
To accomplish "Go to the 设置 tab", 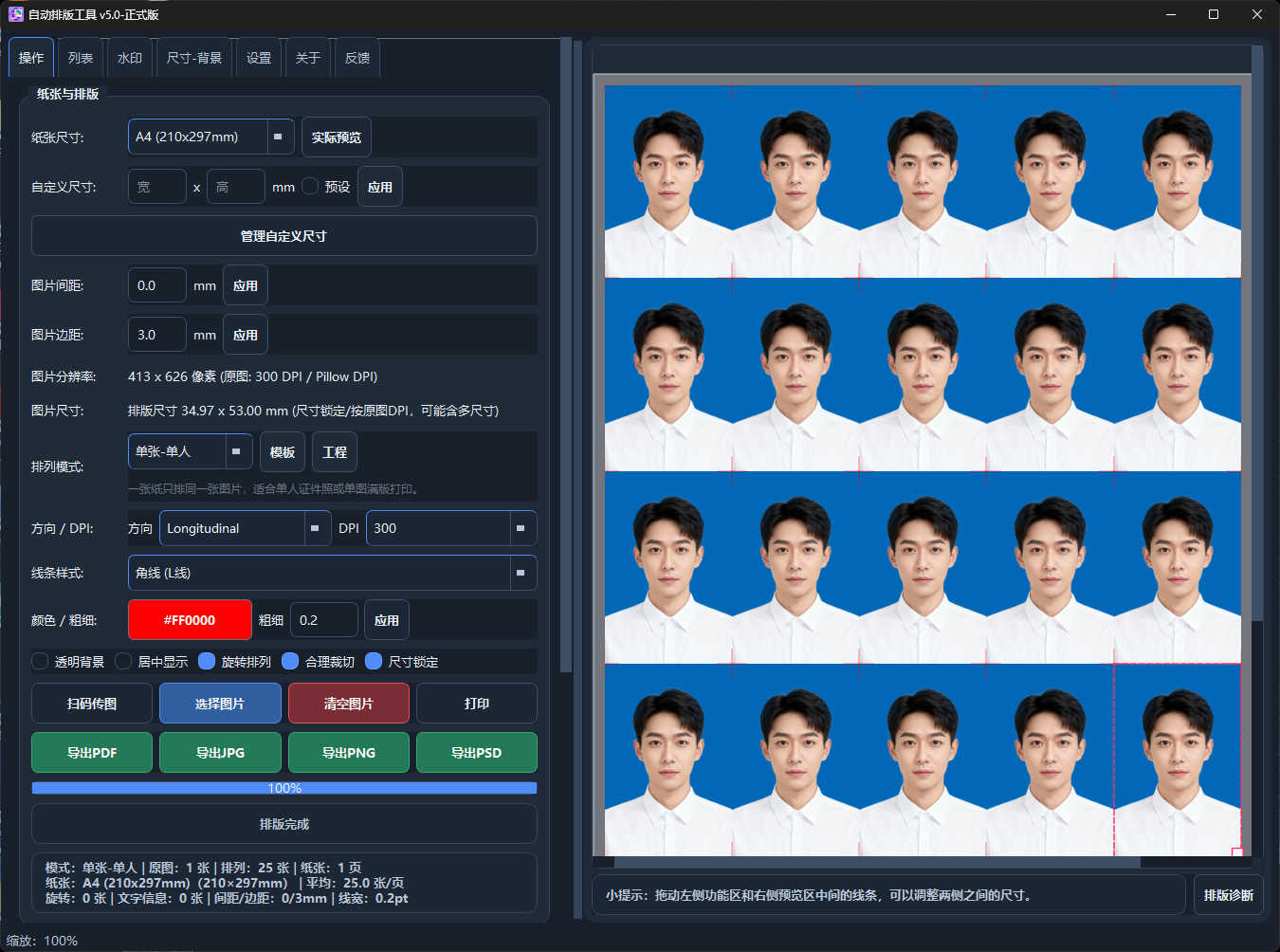I will pyautogui.click(x=259, y=58).
